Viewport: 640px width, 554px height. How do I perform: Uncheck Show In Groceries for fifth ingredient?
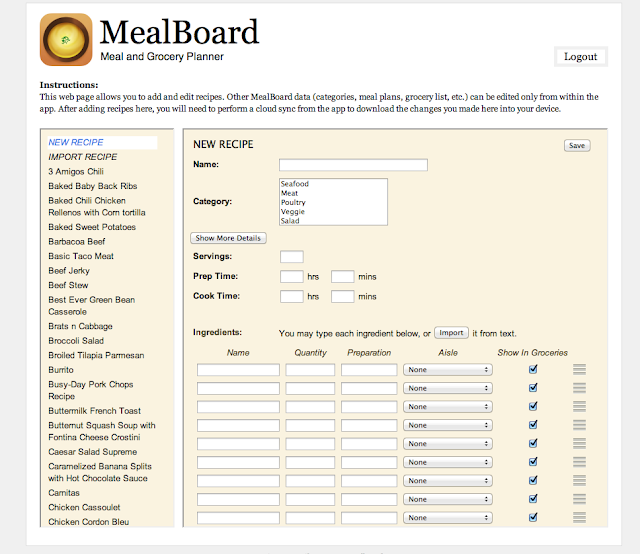click(x=533, y=443)
